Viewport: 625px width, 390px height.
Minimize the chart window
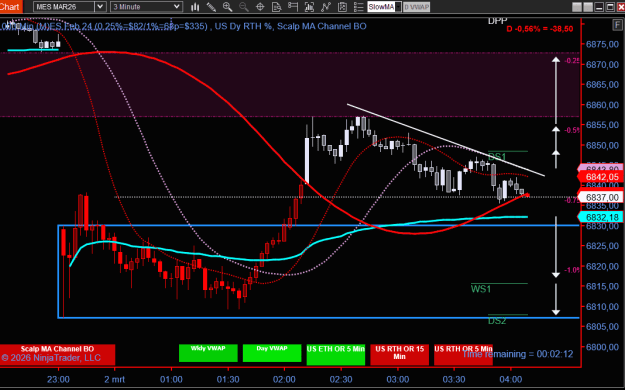point(599,7)
